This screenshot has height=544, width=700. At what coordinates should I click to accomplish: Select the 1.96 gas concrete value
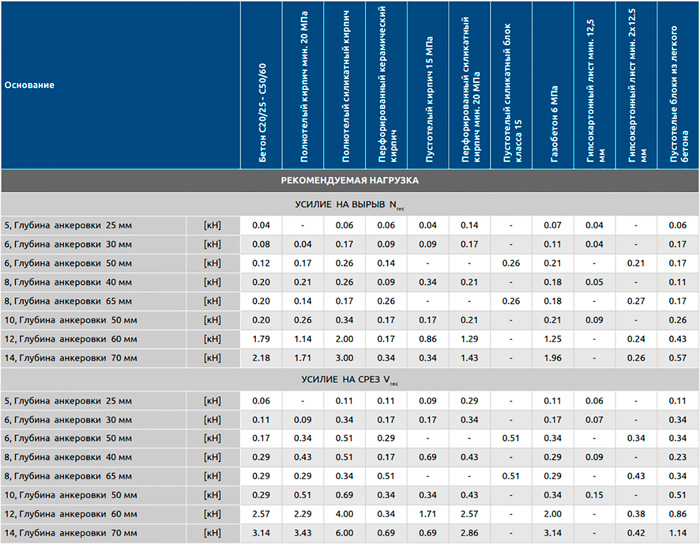553,358
